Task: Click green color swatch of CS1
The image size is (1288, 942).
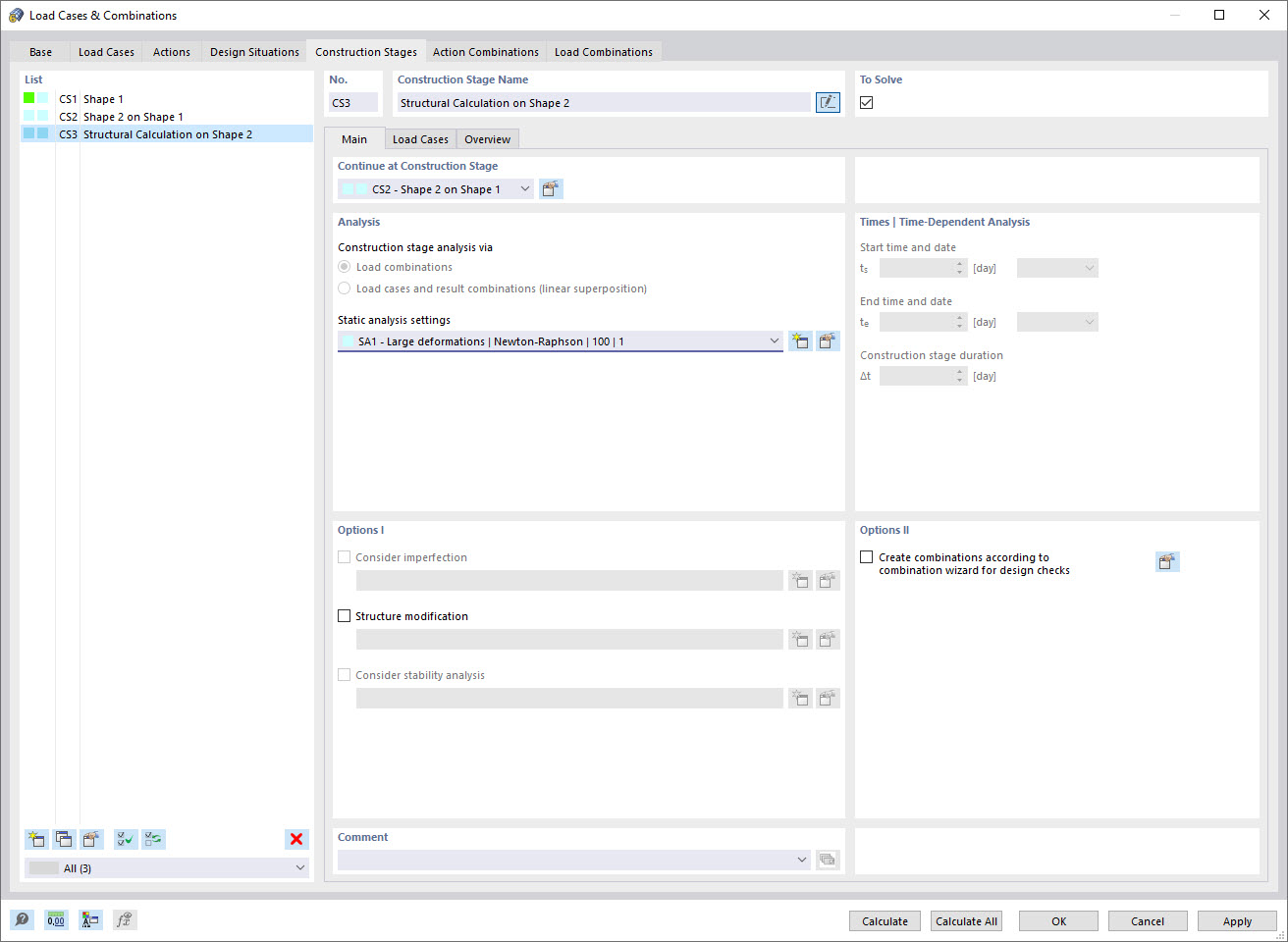Action: click(29, 98)
